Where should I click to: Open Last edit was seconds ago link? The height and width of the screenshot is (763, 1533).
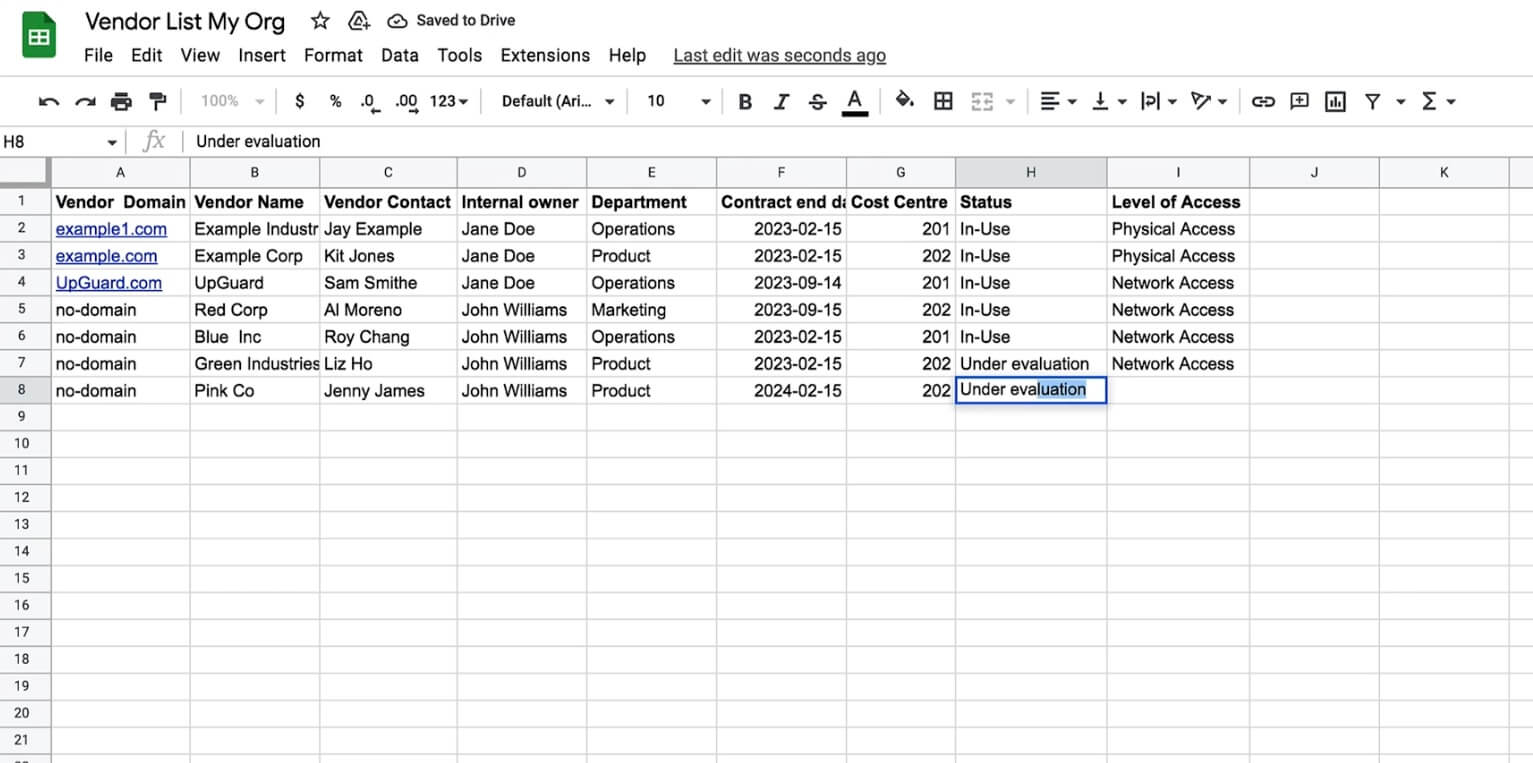(x=780, y=55)
